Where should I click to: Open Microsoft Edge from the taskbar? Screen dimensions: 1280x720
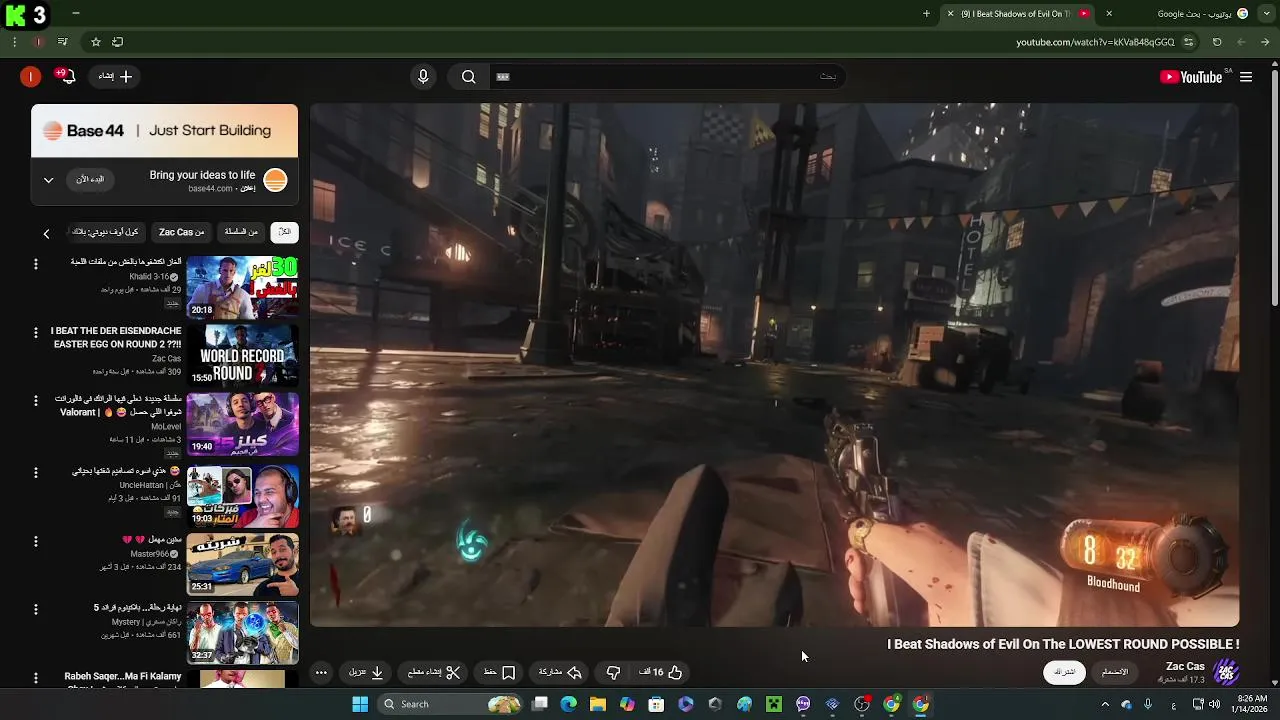(x=568, y=704)
